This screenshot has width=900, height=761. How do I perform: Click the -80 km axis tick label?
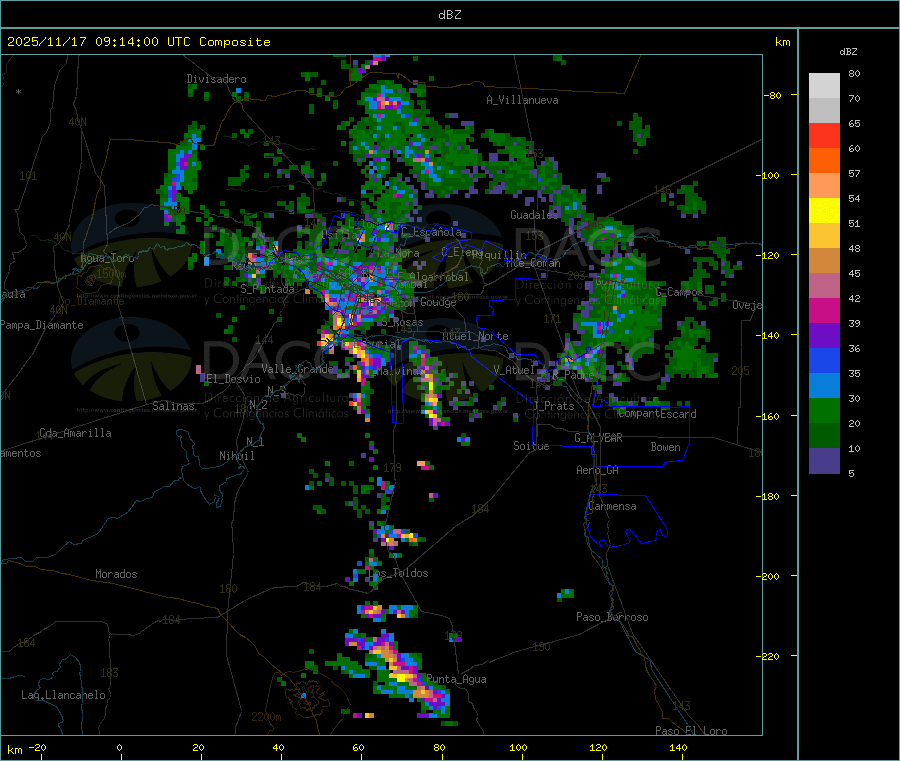772,95
